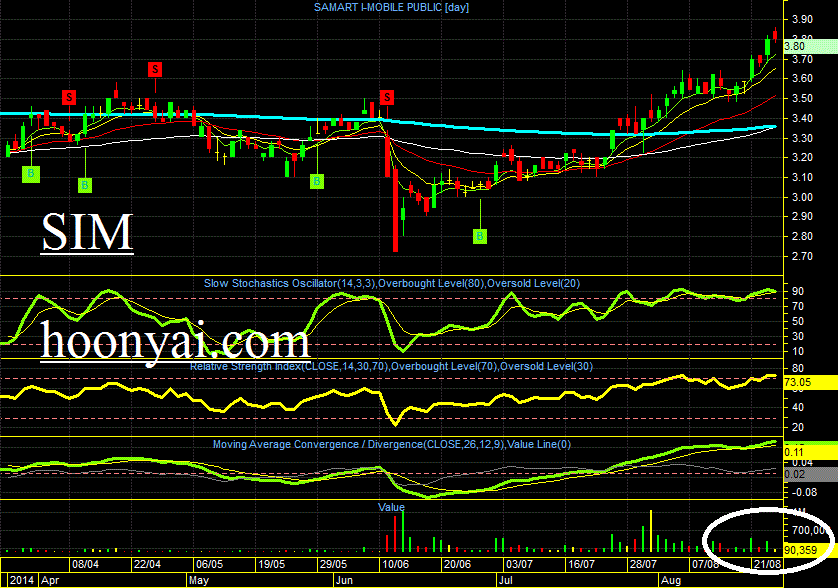Click the highlighted 3.80 current price label

tap(810, 47)
